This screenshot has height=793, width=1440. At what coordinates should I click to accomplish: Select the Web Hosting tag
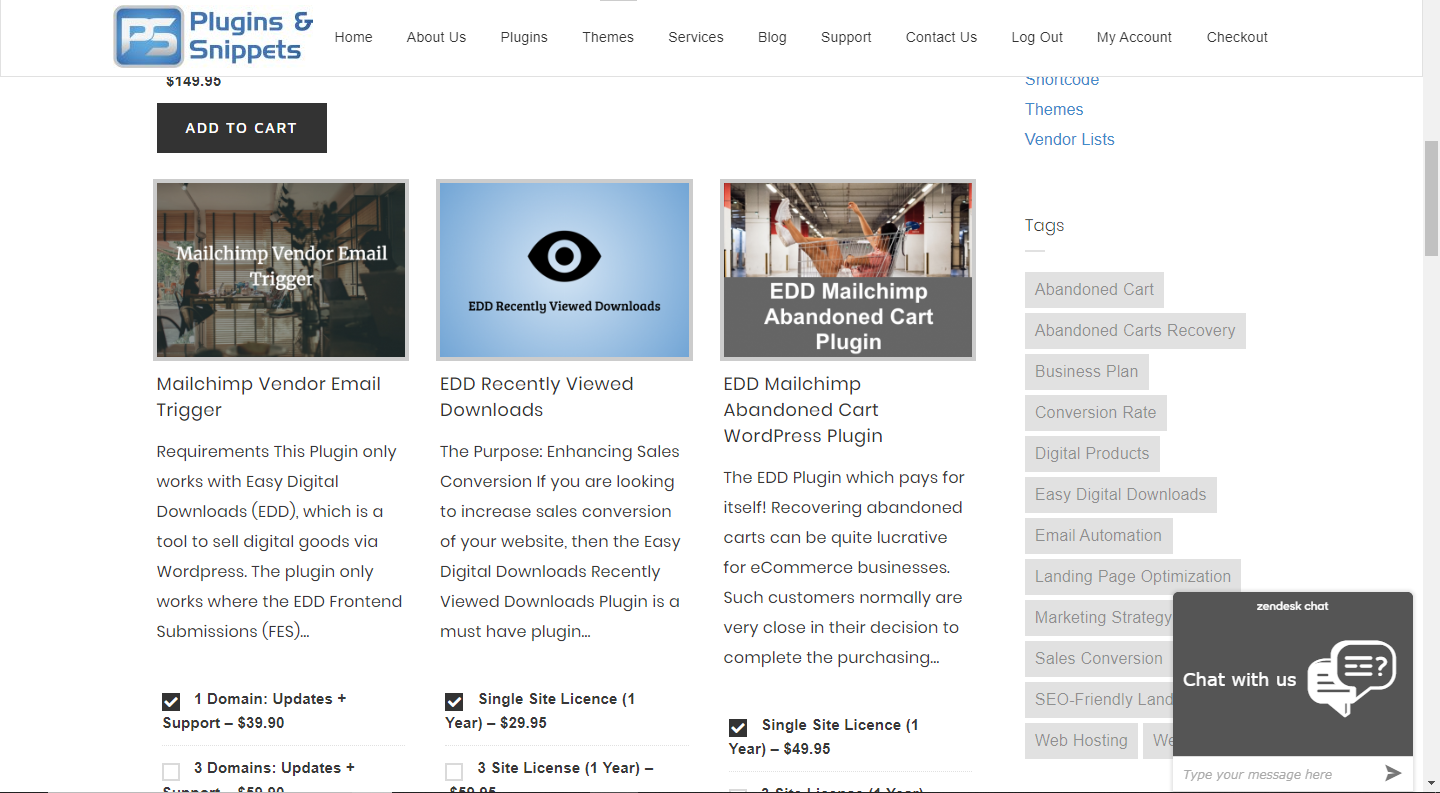tap(1081, 741)
